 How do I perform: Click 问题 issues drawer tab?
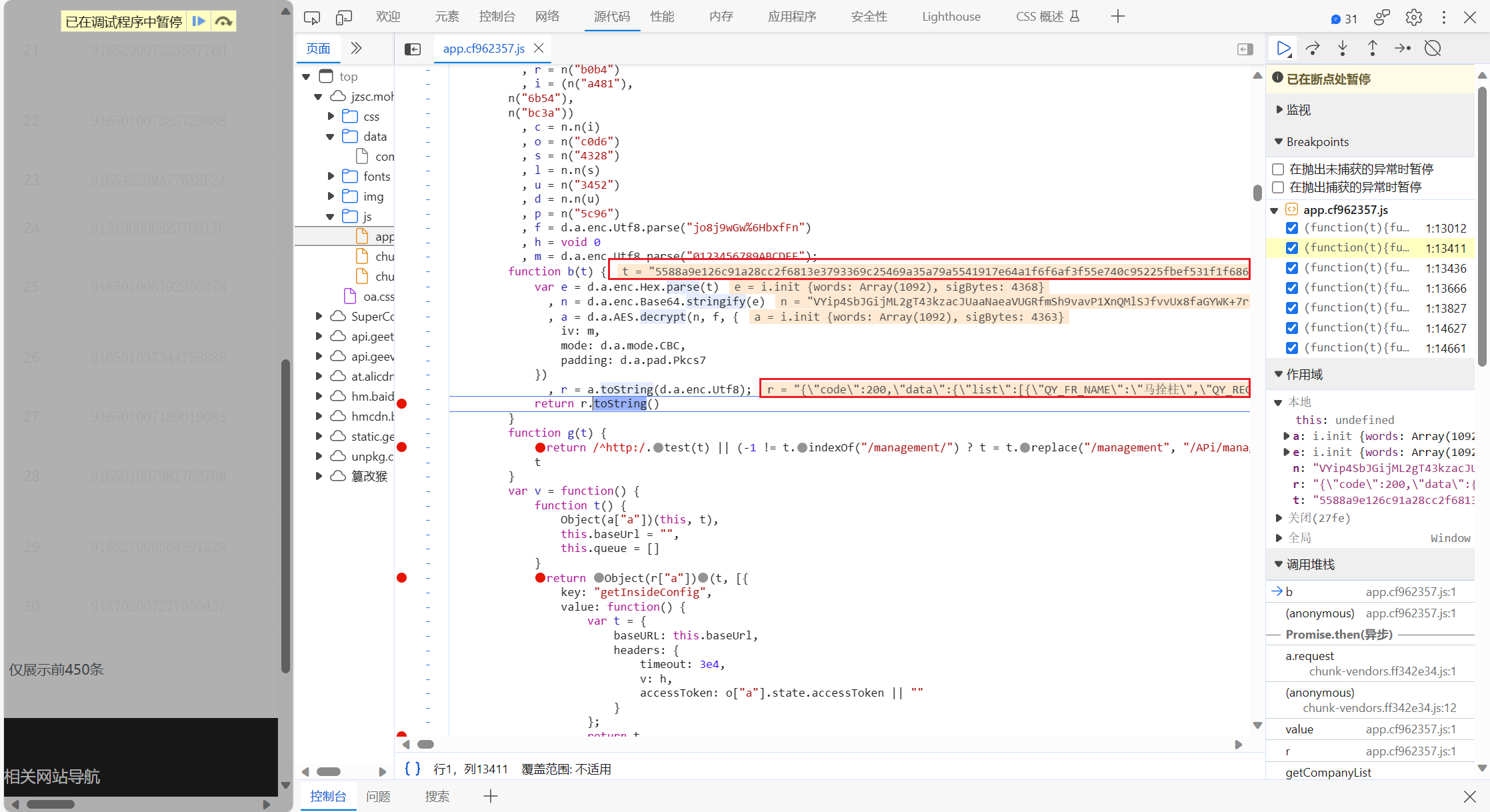click(378, 796)
